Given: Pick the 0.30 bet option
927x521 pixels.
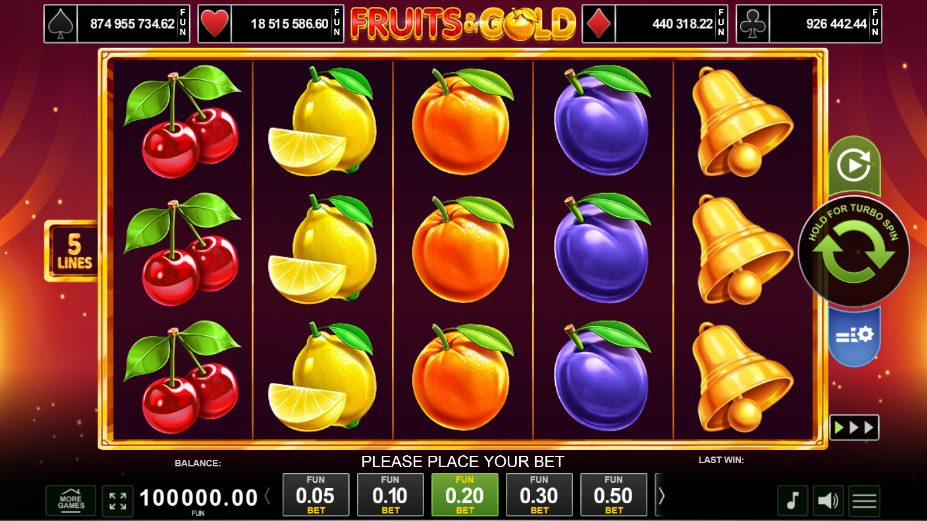Looking at the screenshot, I should [x=539, y=494].
